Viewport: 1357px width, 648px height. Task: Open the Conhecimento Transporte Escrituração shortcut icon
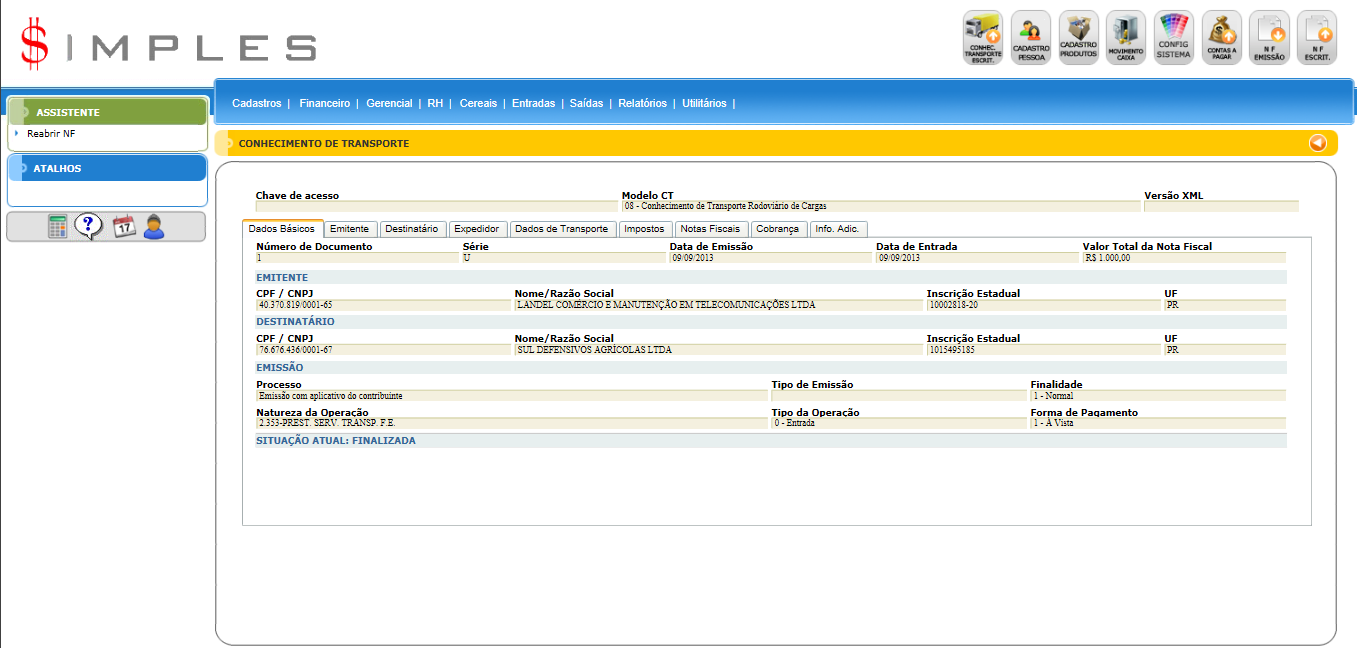pos(982,38)
